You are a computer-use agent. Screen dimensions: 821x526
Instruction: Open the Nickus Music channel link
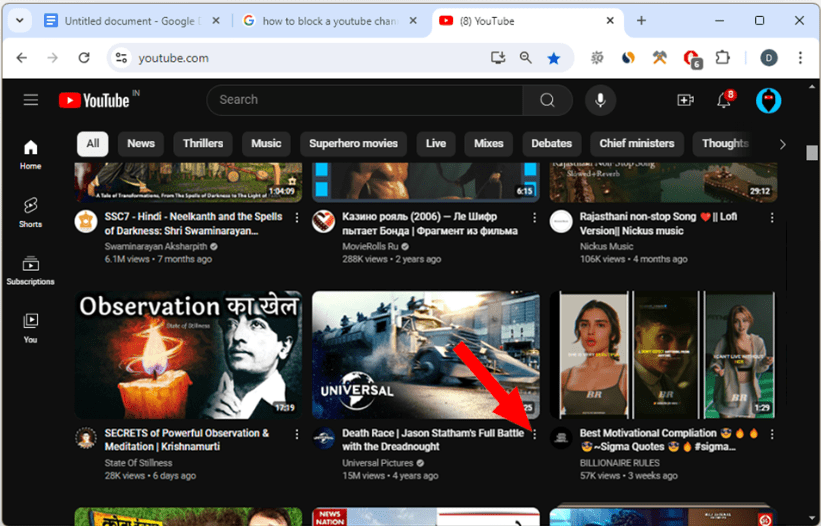(606, 247)
